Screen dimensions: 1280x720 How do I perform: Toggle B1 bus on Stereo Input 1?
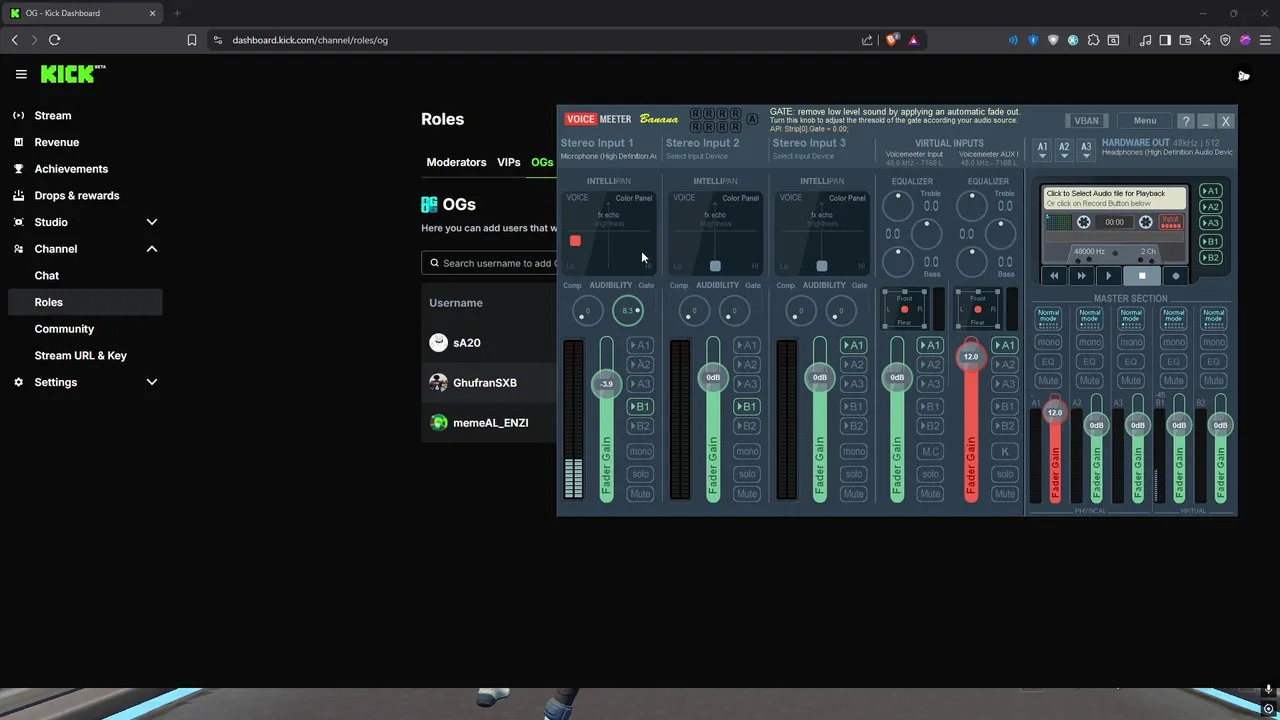tap(640, 407)
